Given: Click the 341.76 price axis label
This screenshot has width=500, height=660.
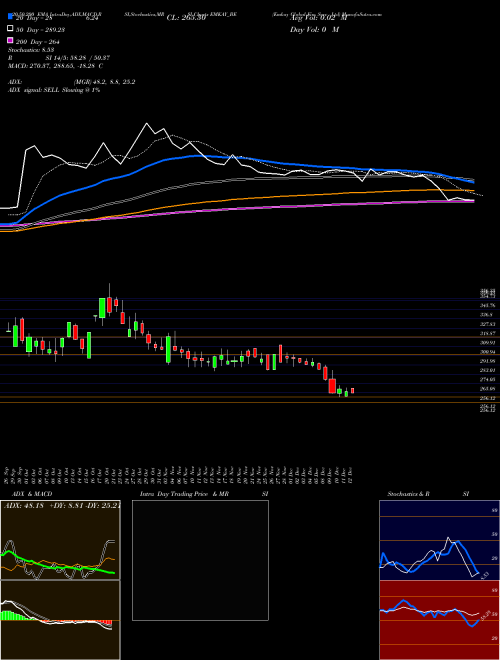Looking at the screenshot, I should click(x=487, y=305).
